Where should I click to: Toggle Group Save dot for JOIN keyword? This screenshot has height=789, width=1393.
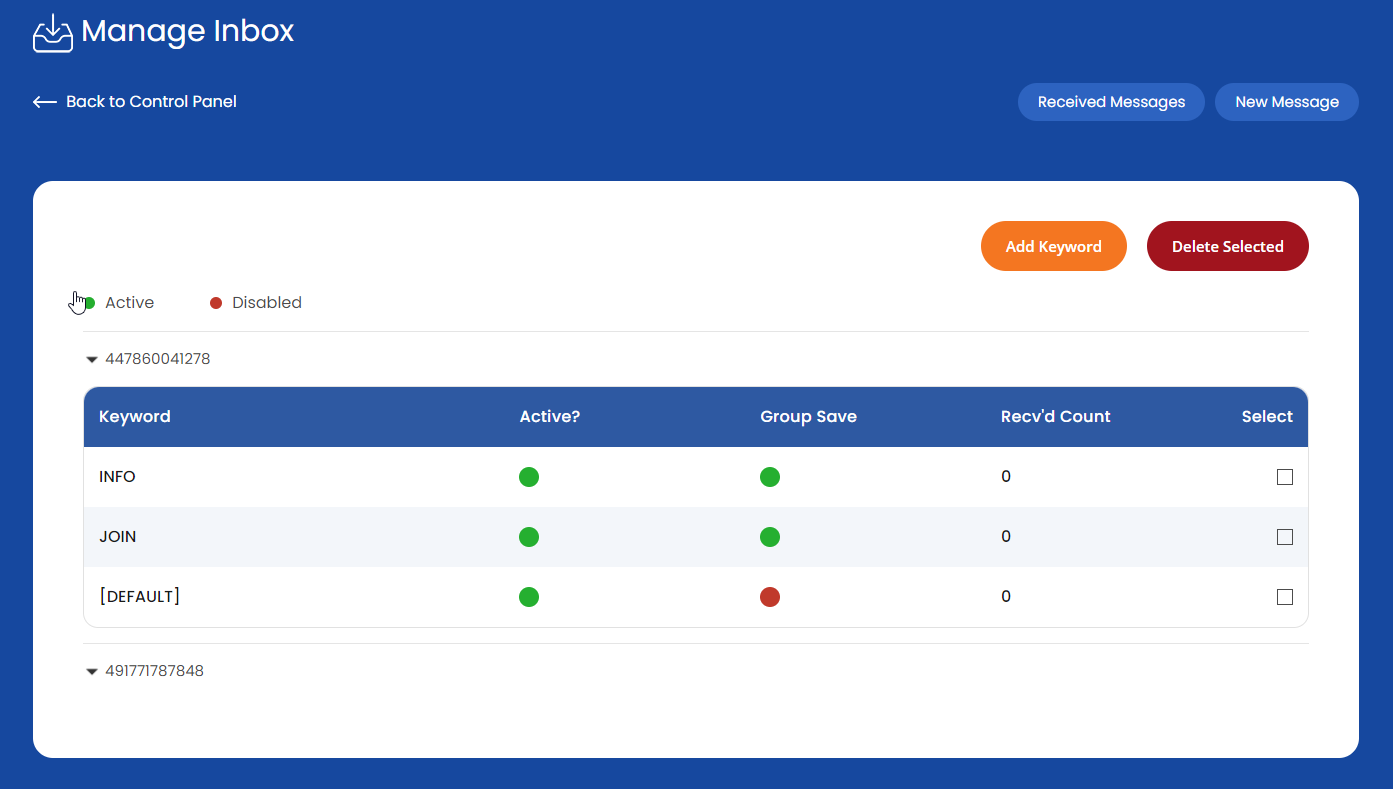tap(769, 537)
